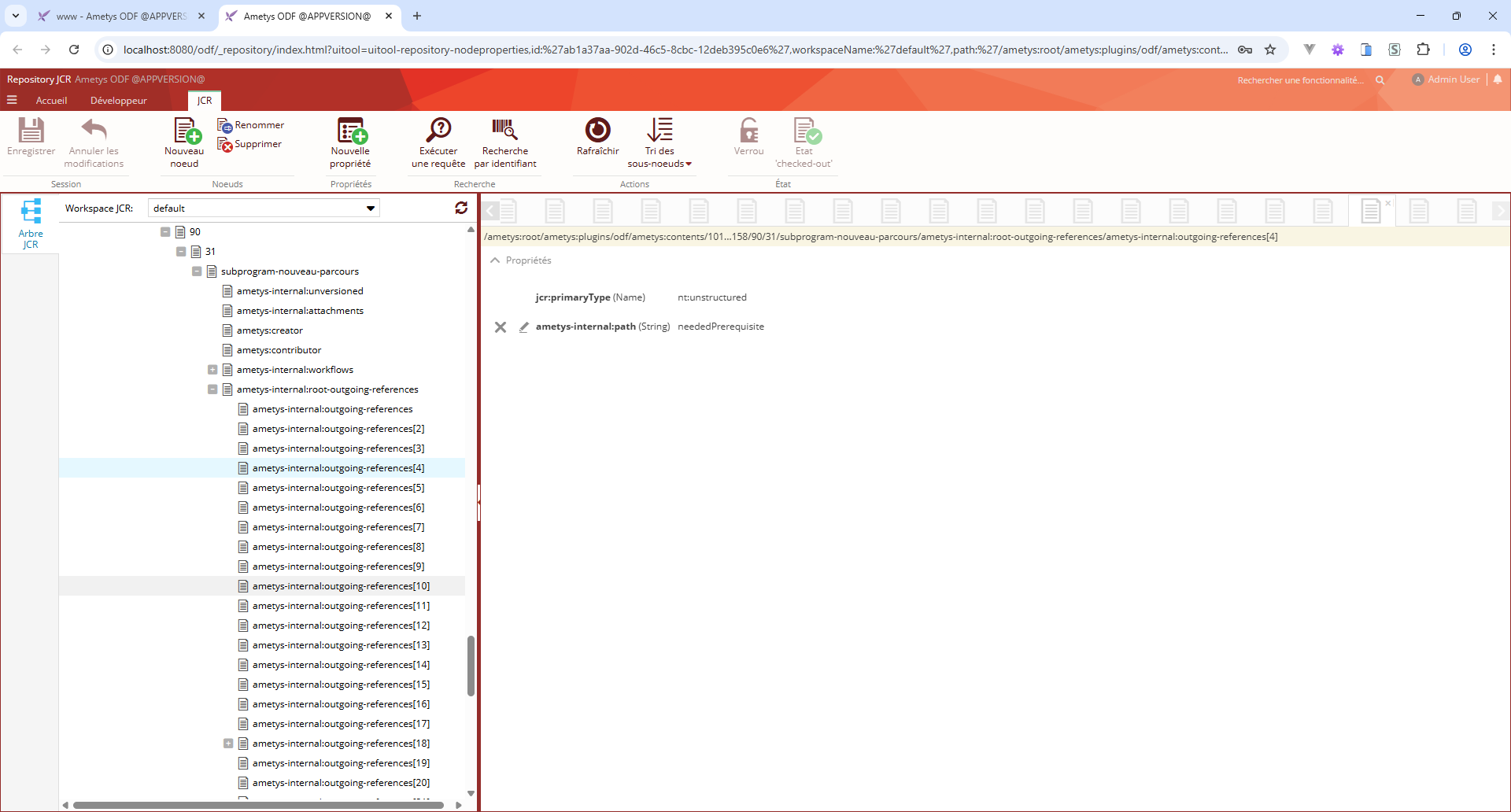This screenshot has height=812, width=1511.
Task: Click the Rafraîchir icon
Action: [x=597, y=131]
